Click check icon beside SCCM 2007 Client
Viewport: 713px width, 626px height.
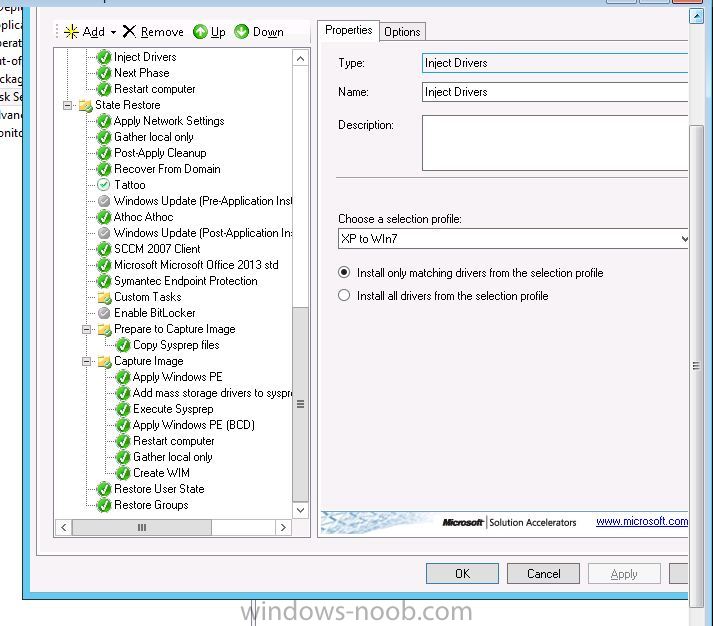click(104, 249)
